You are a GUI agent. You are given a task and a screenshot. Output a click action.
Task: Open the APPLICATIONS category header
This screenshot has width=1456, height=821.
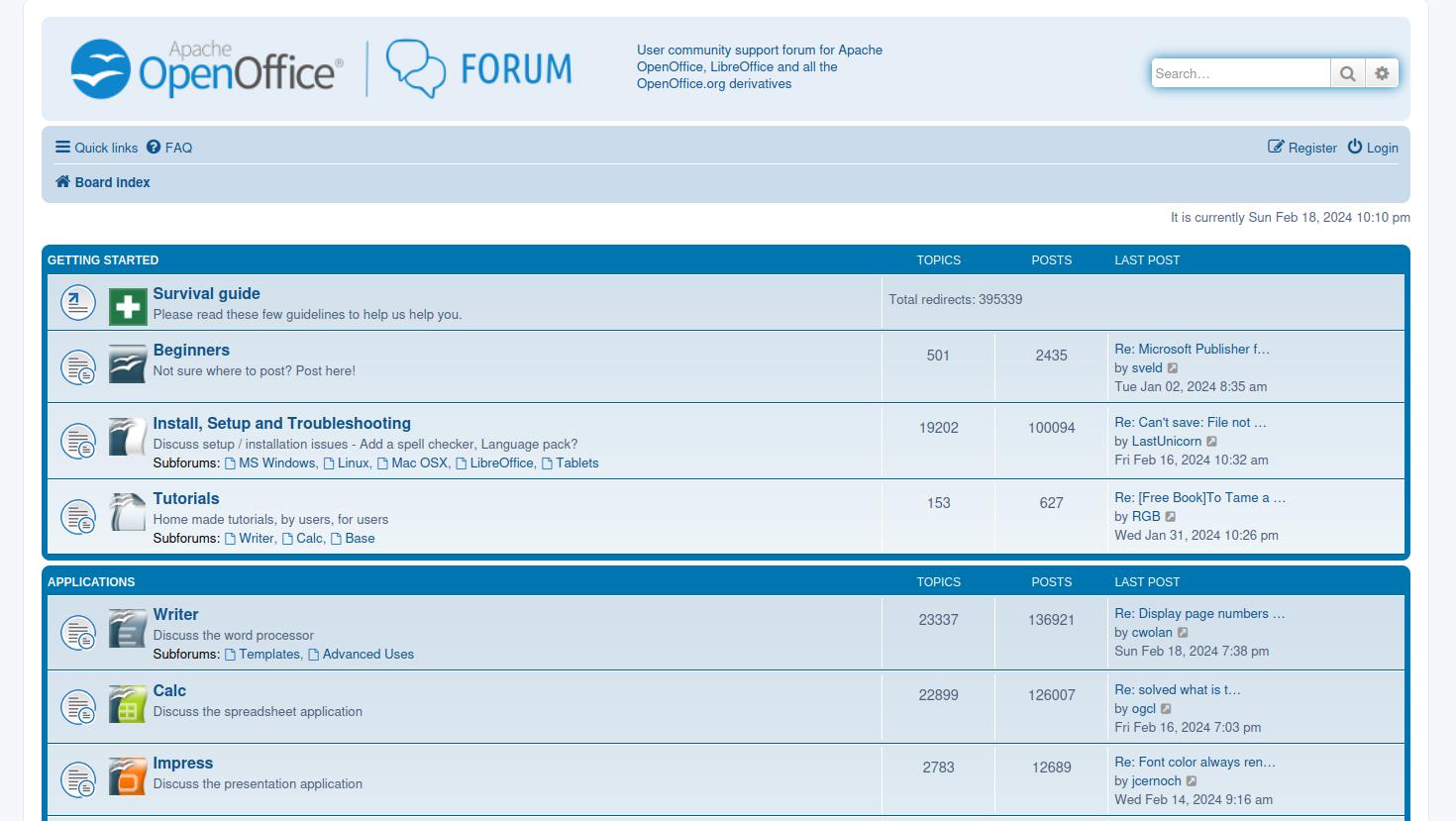click(91, 582)
